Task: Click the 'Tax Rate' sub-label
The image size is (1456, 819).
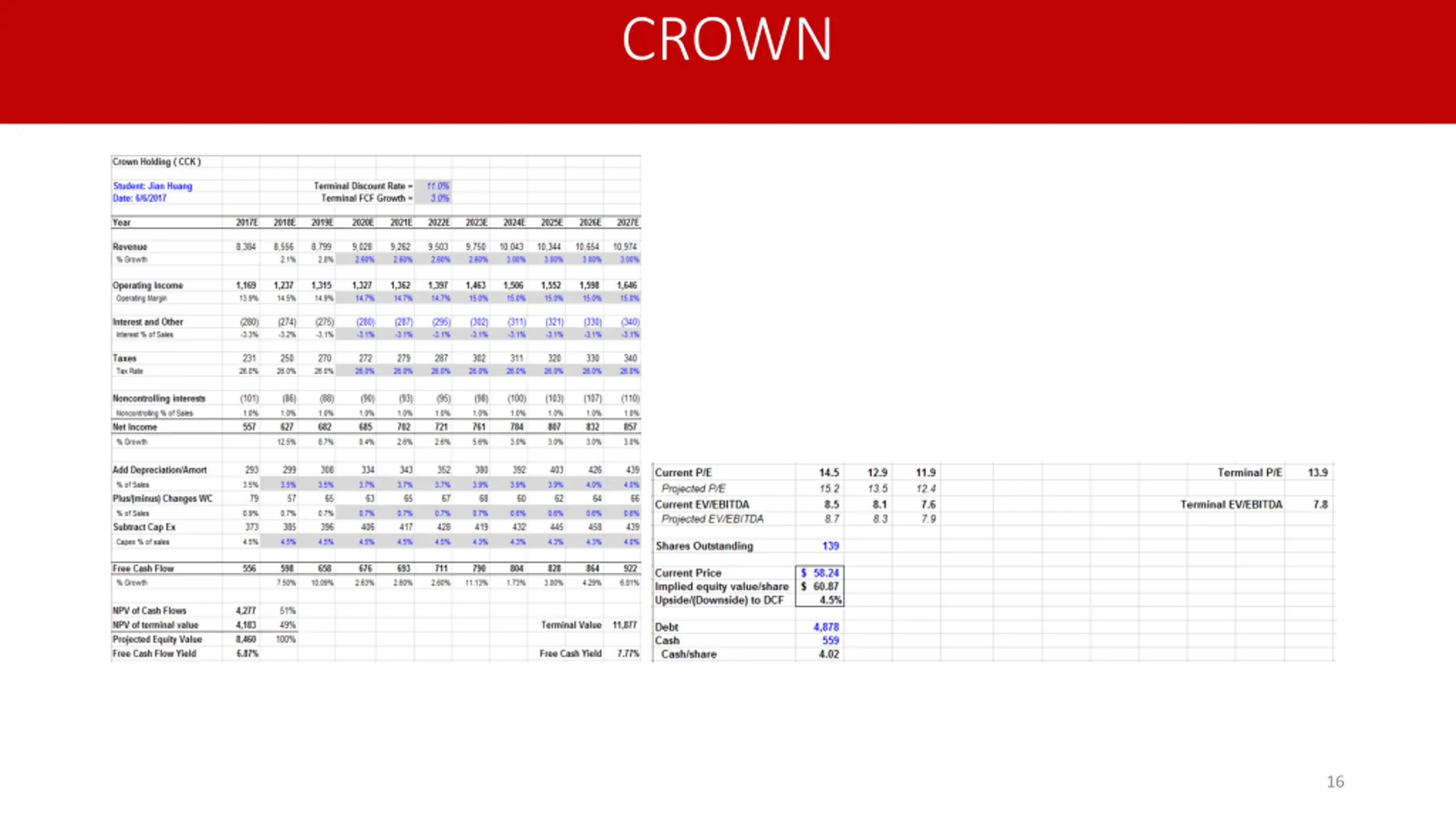Action: pyautogui.click(x=130, y=371)
